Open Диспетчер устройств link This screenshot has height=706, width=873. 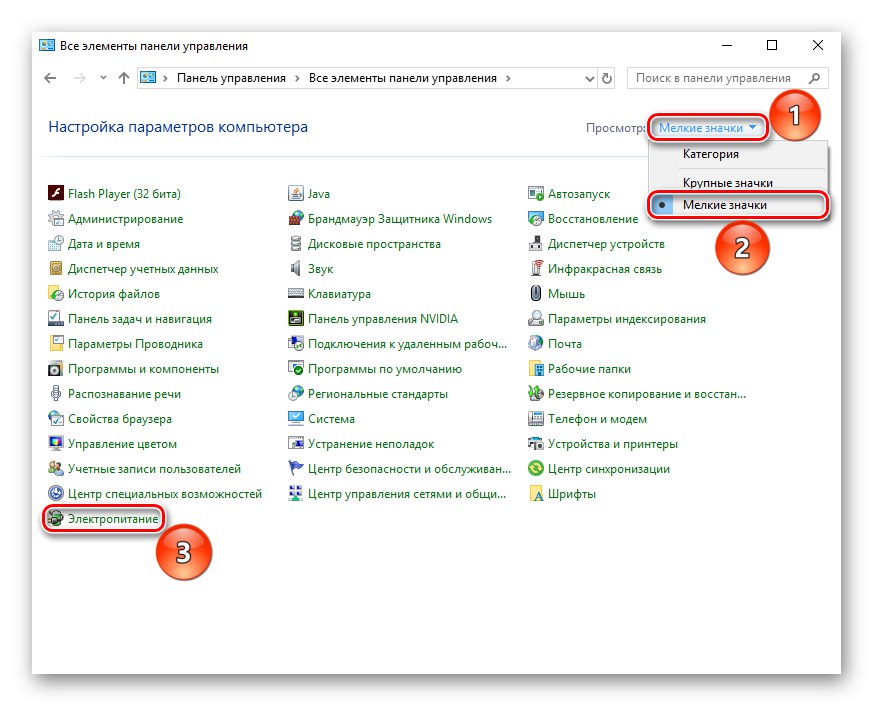click(606, 243)
